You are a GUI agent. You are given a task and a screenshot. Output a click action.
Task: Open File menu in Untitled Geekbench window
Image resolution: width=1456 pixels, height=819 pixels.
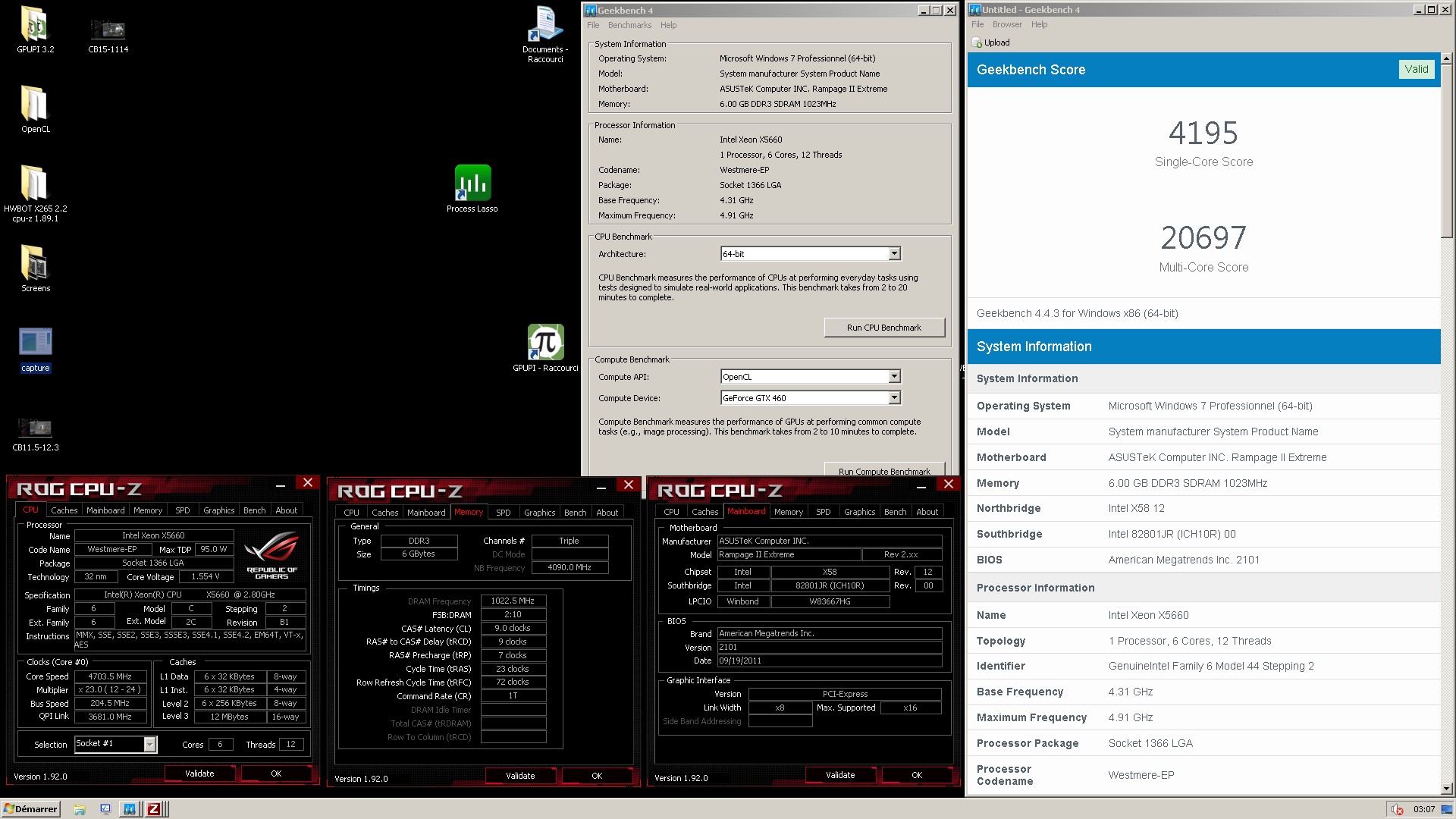click(977, 24)
